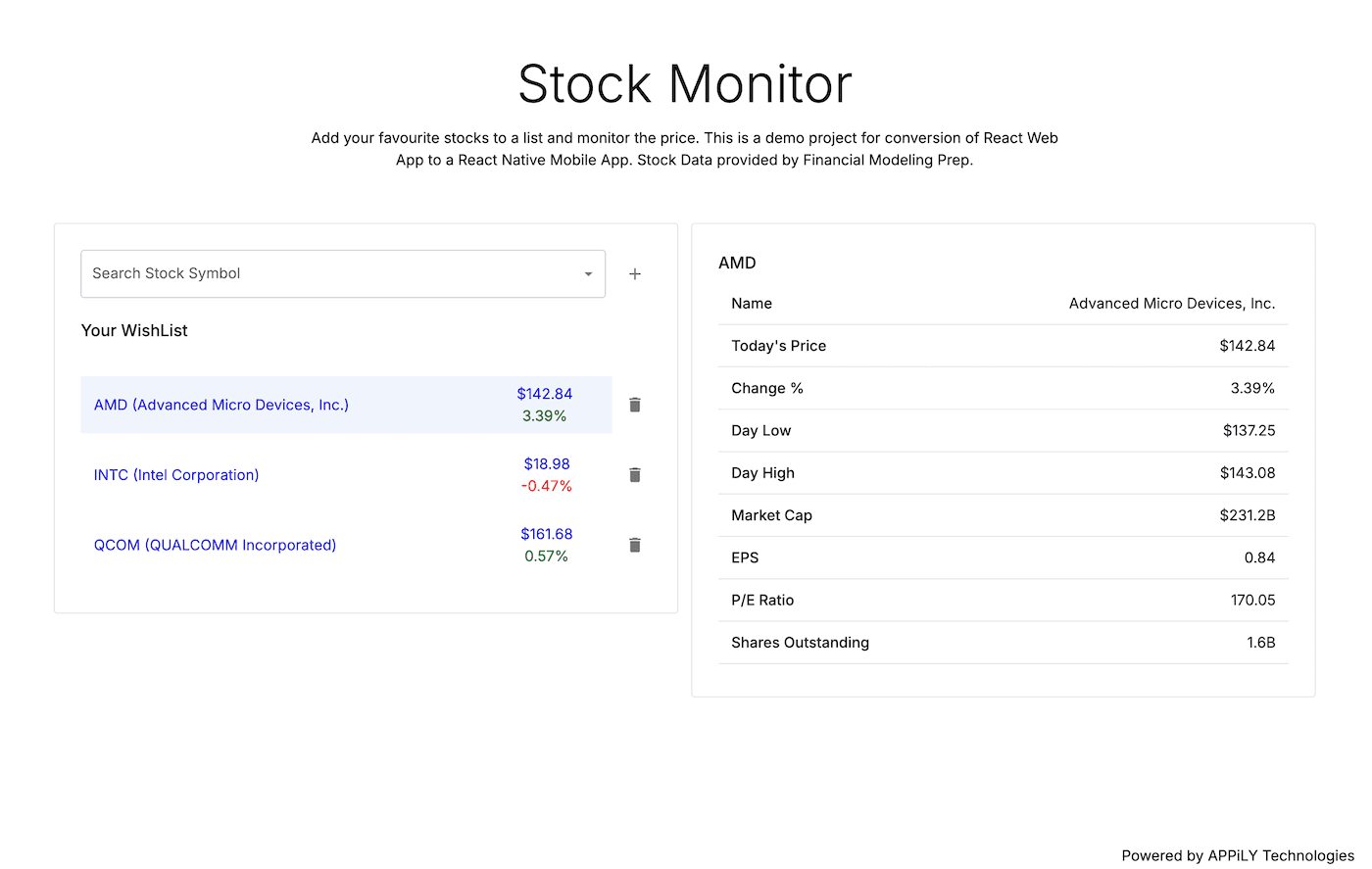Click the Stock Monitor page title
This screenshot has width=1372, height=869.
tap(685, 84)
